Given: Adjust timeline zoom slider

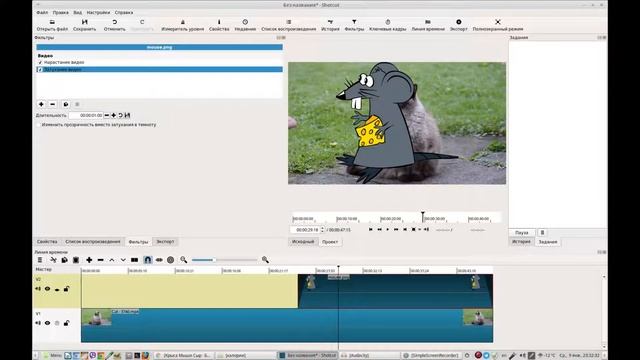Looking at the screenshot, I should (224, 260).
